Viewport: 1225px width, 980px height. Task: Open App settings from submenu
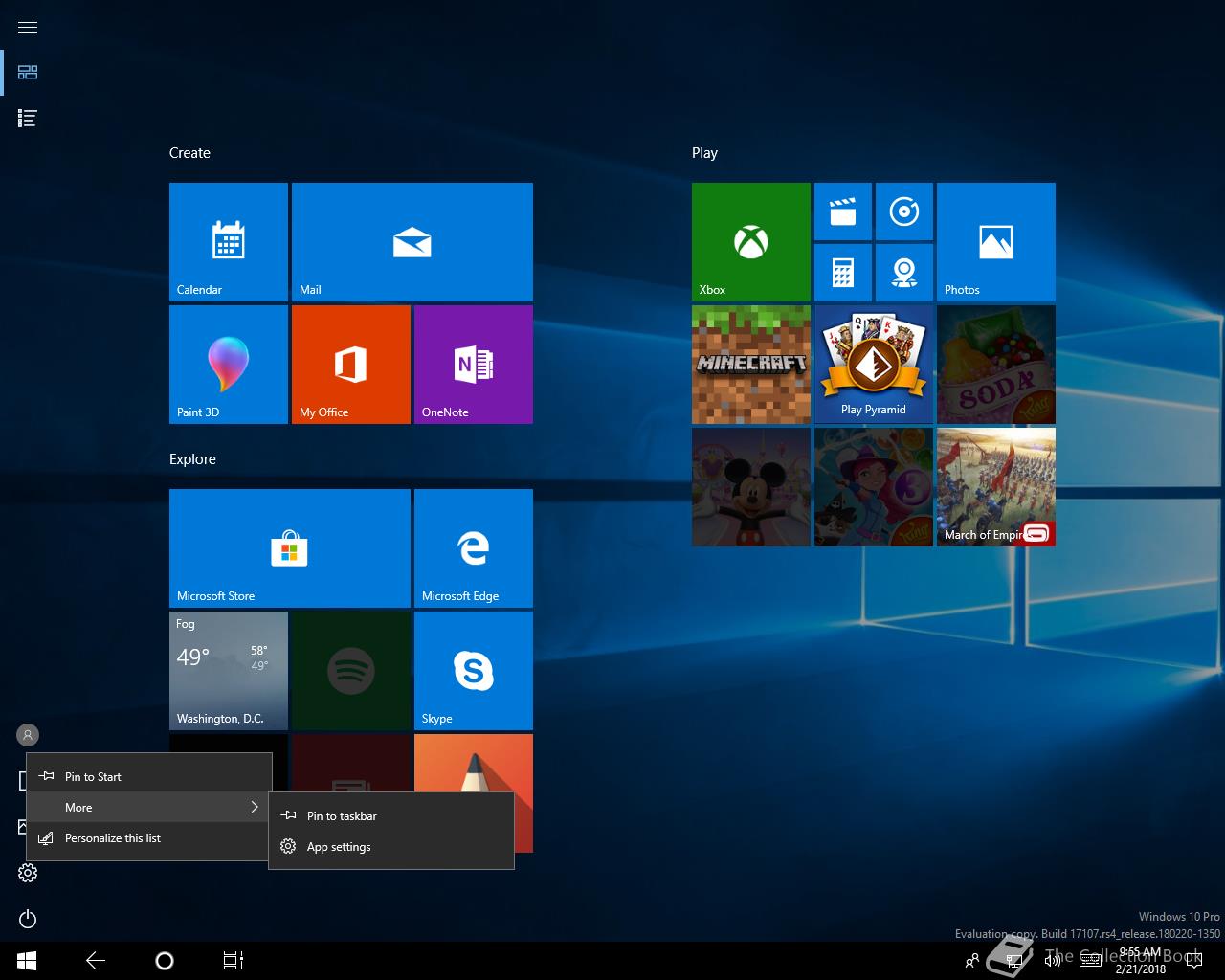(391, 847)
